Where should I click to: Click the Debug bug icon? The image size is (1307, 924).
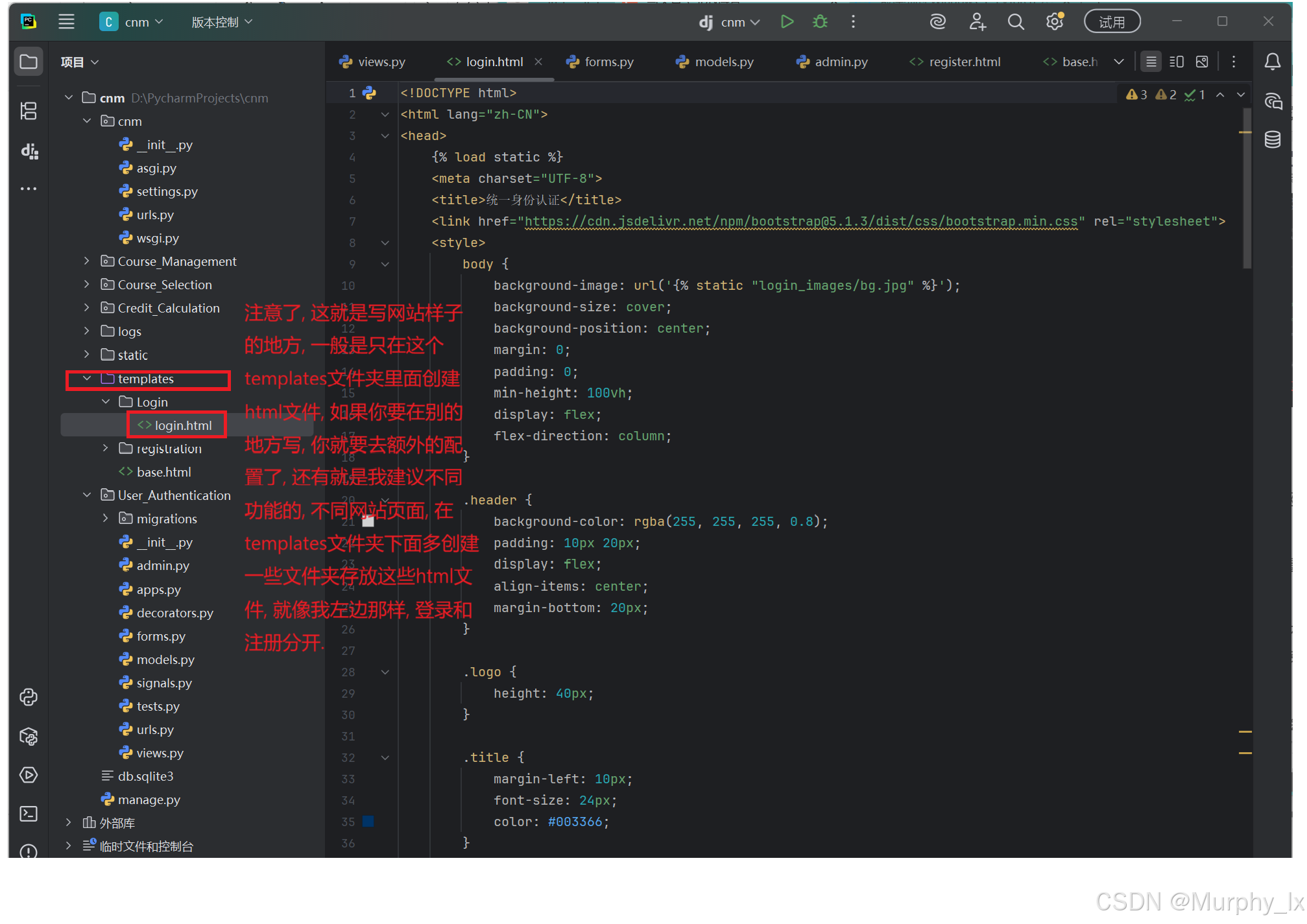tap(820, 22)
